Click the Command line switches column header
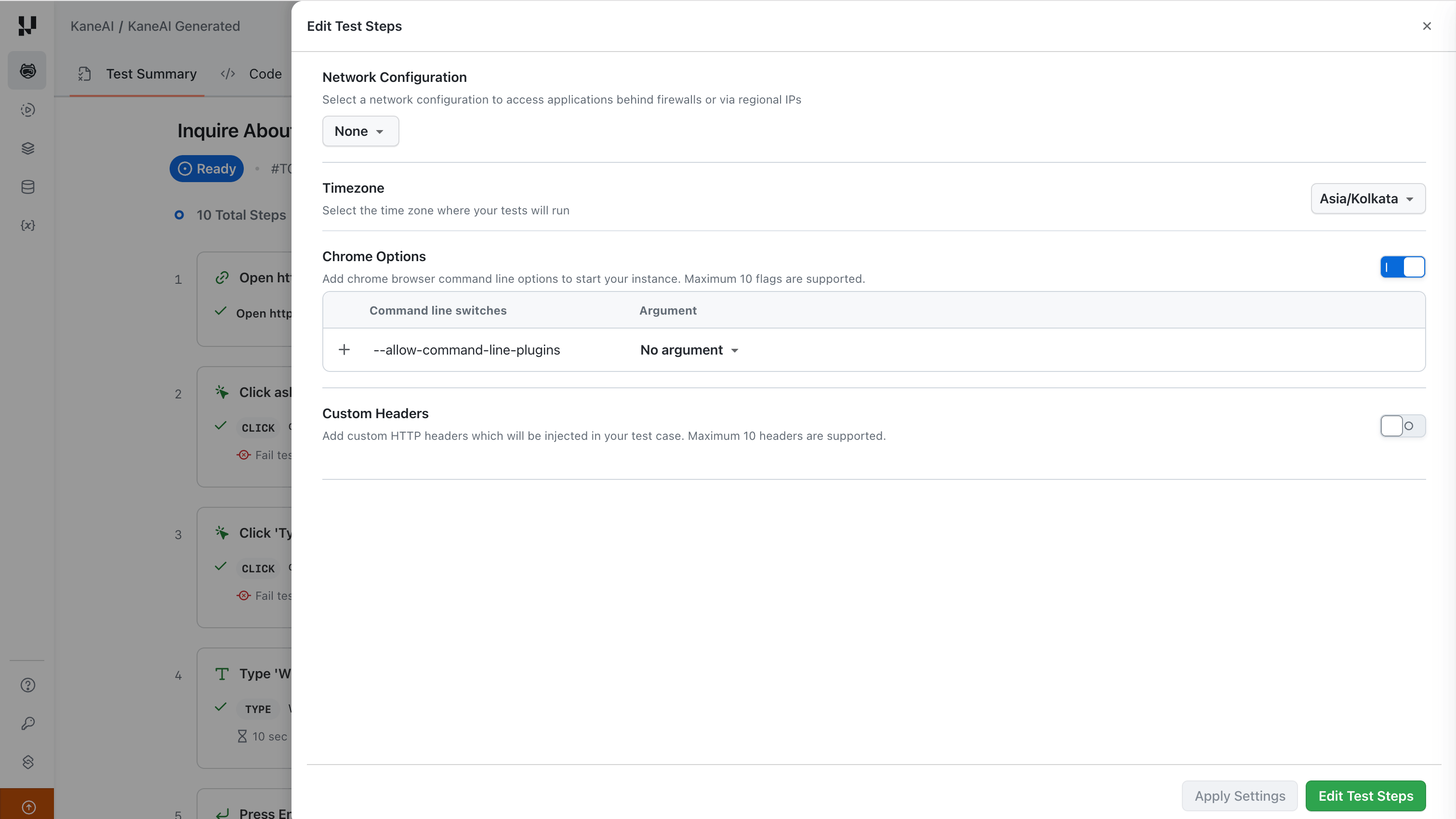 (438, 310)
